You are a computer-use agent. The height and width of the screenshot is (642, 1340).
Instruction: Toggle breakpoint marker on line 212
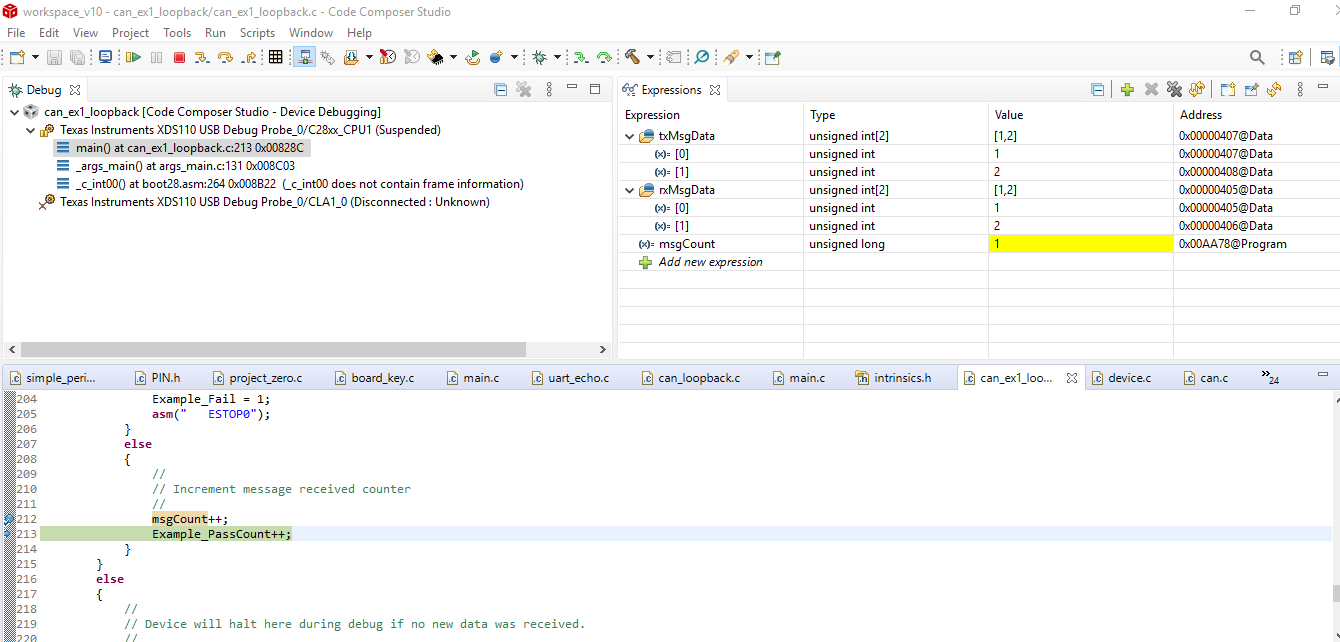(x=9, y=519)
